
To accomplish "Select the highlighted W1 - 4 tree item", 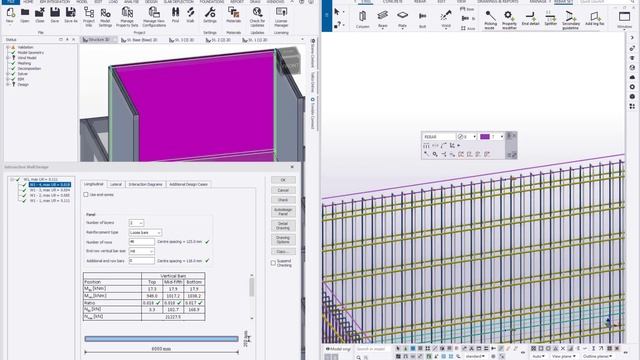I will pos(49,184).
